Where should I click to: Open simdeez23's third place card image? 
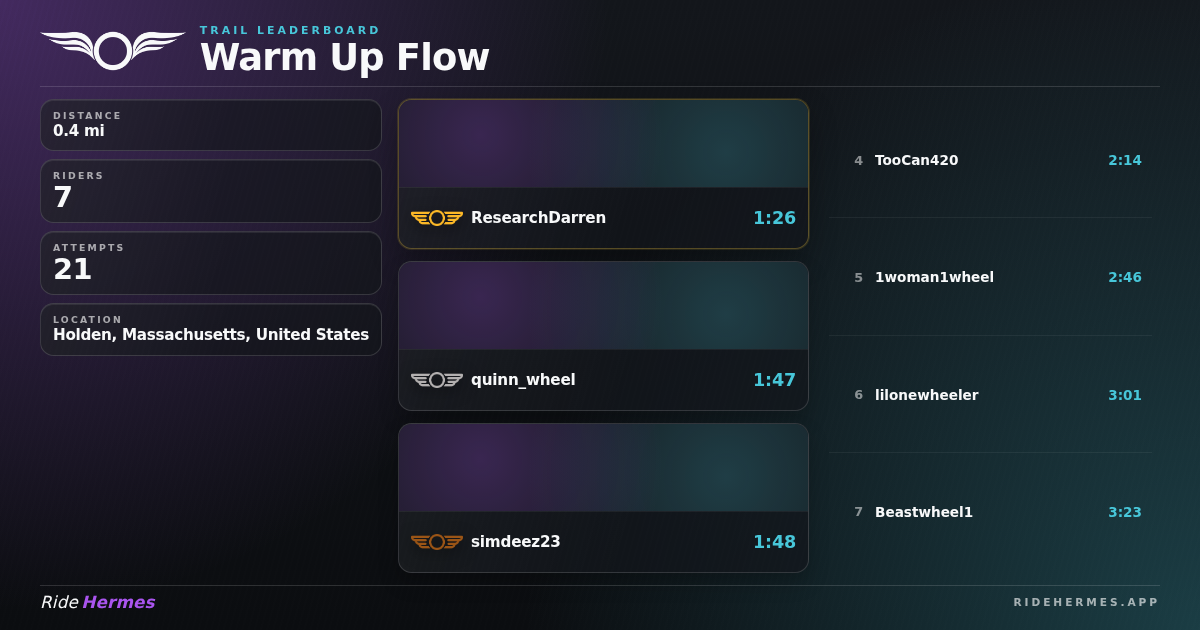(x=603, y=468)
